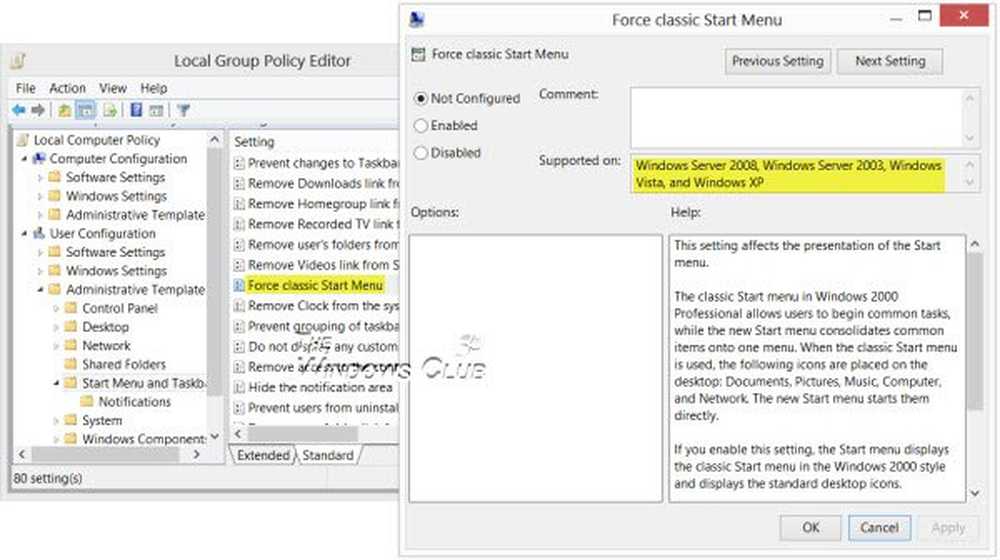Click the policy icon beside Prevent changes to Taskbar
This screenshot has height=560, width=1000.
239,163
